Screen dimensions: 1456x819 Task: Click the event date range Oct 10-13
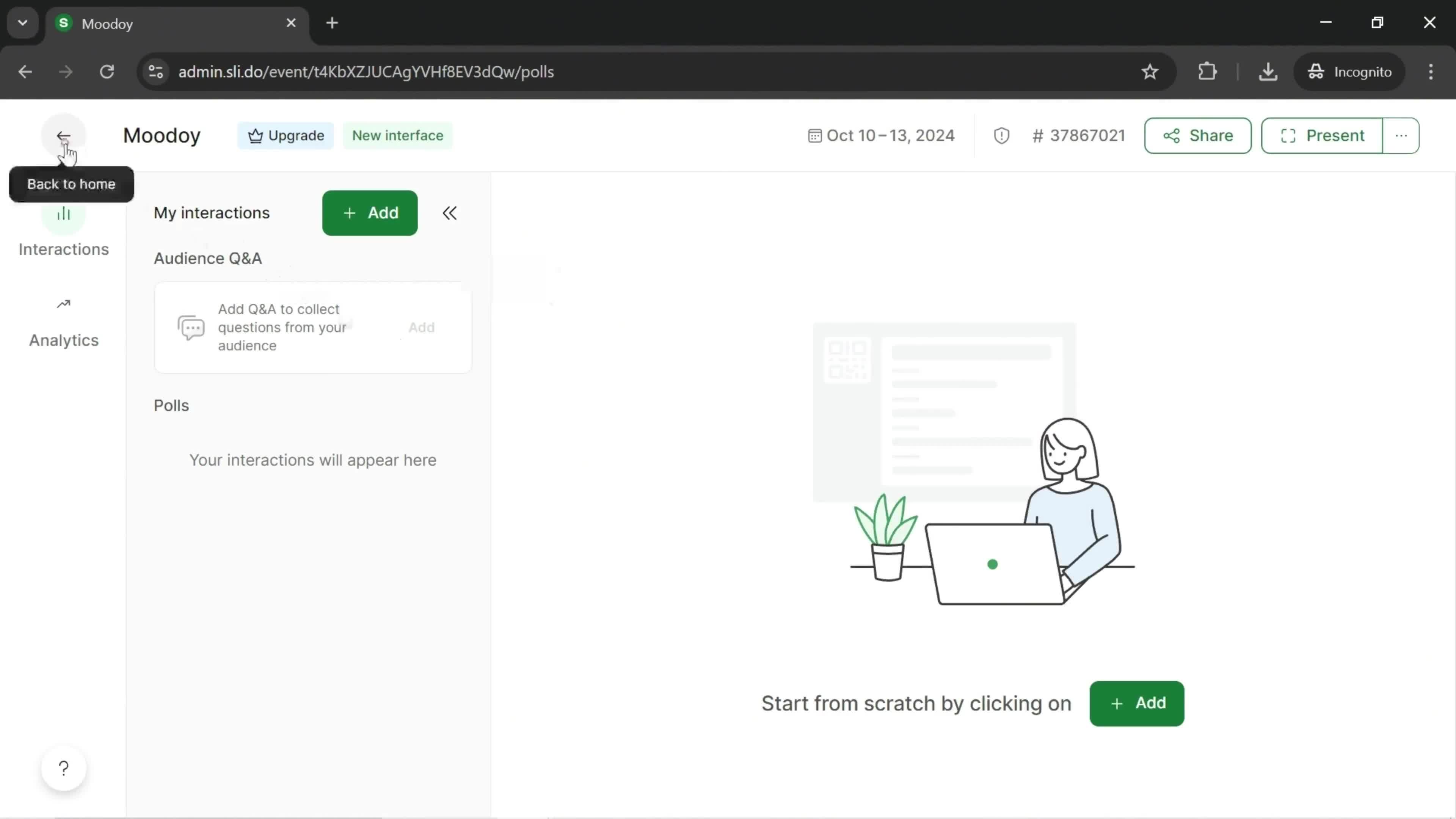[881, 135]
